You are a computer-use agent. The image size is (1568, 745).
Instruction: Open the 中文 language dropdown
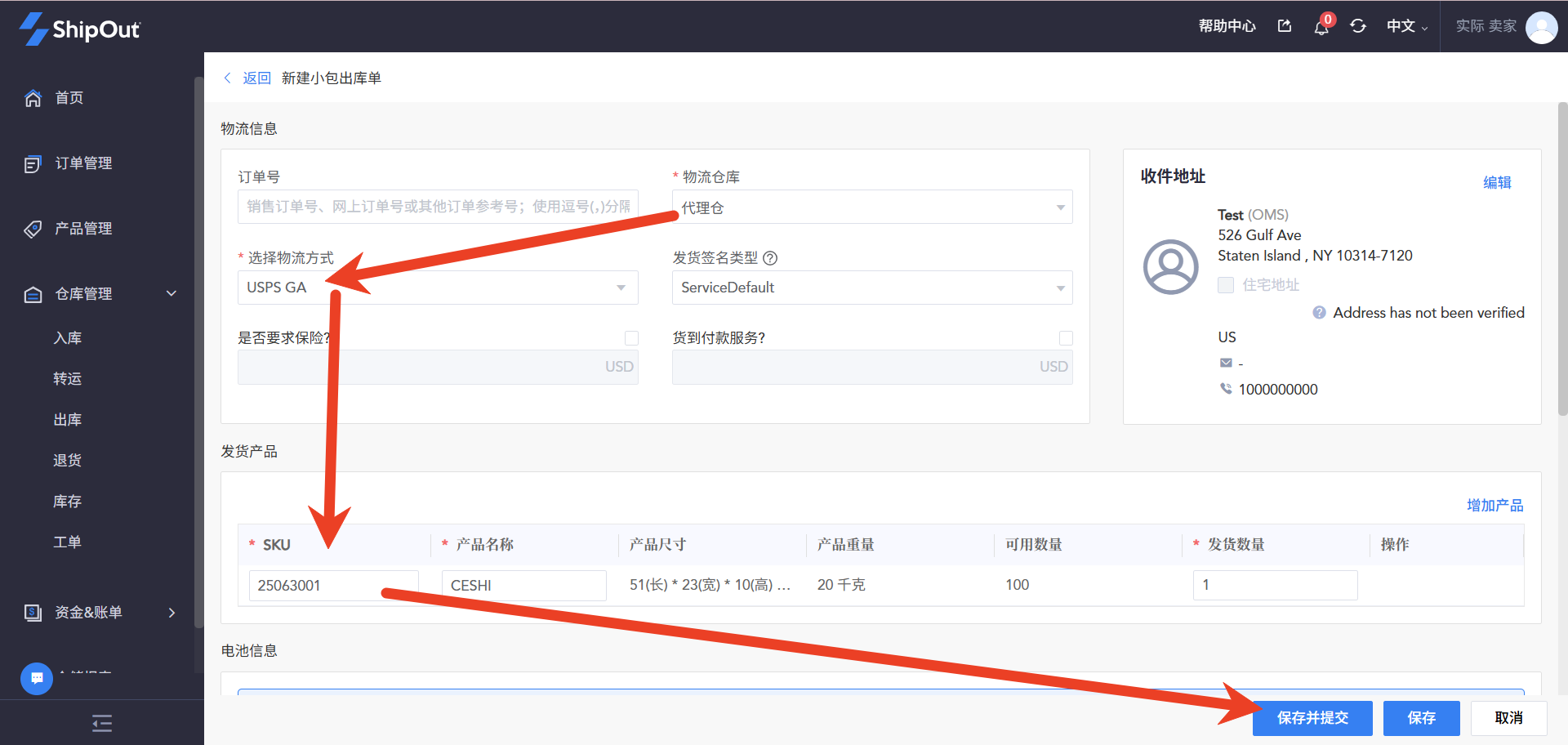pyautogui.click(x=1407, y=26)
